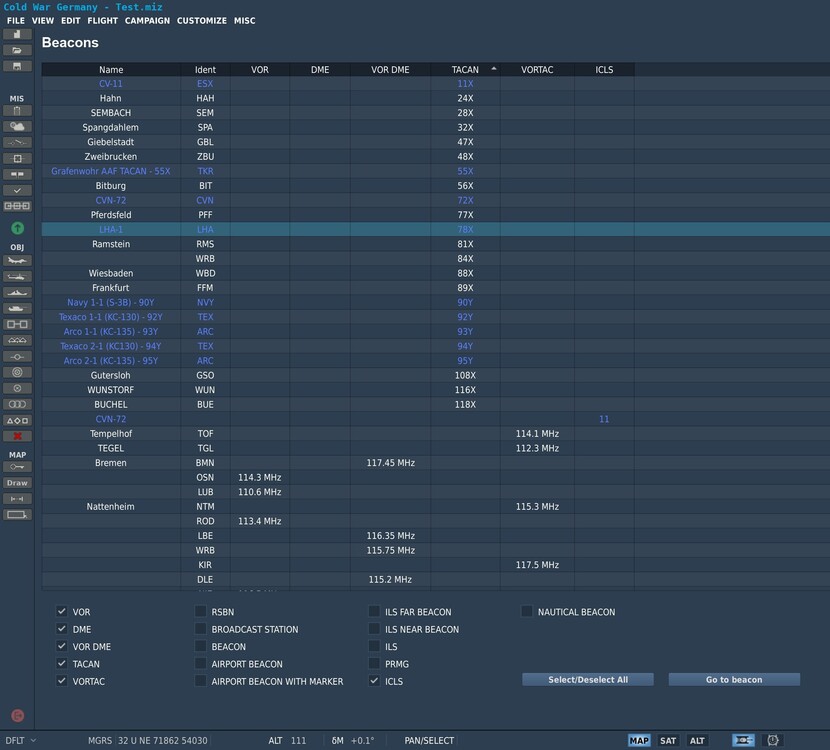Select the Ramstein beacon row
This screenshot has height=750, width=830.
tap(436, 244)
